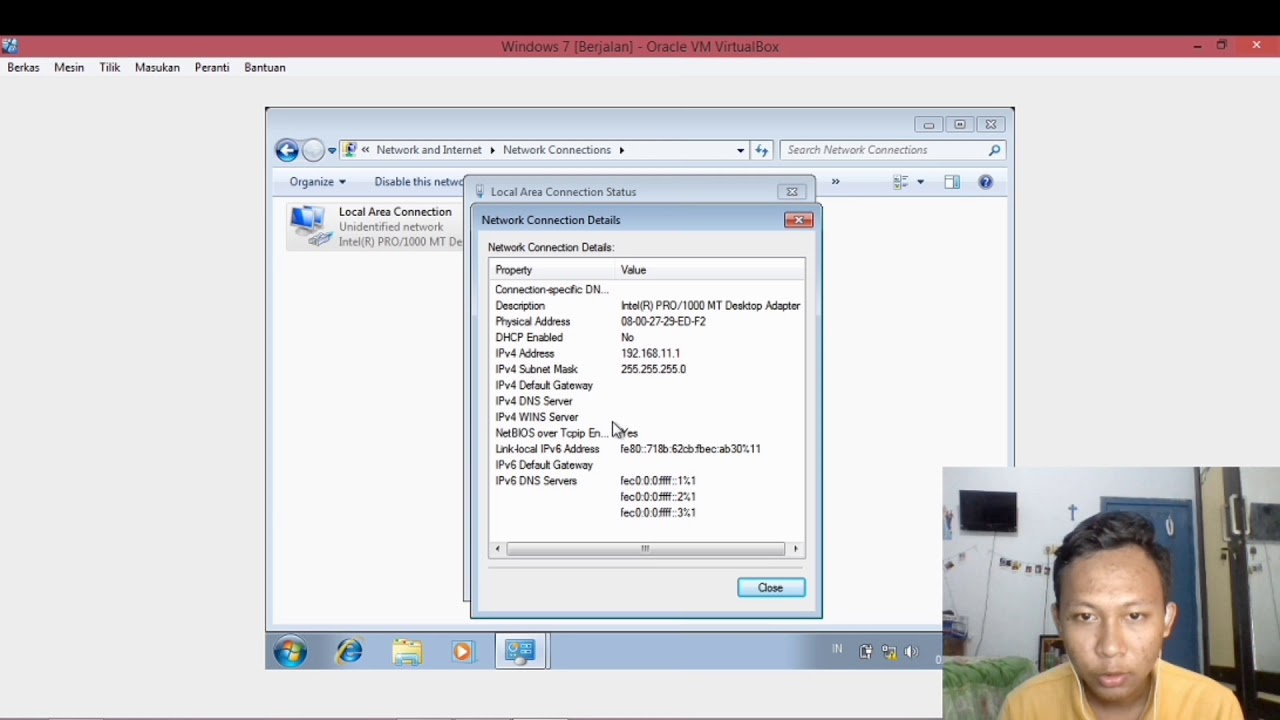Screen dimensions: 1280x720
Task: Click the VirtualBox icon in the title bar
Action: coord(9,46)
